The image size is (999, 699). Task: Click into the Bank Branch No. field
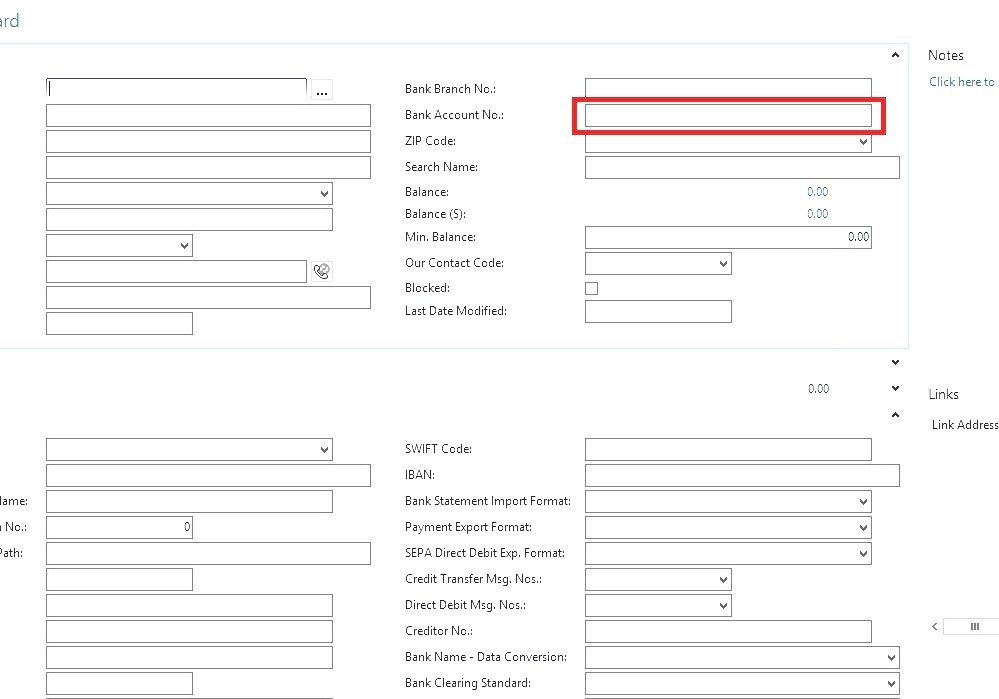728,88
